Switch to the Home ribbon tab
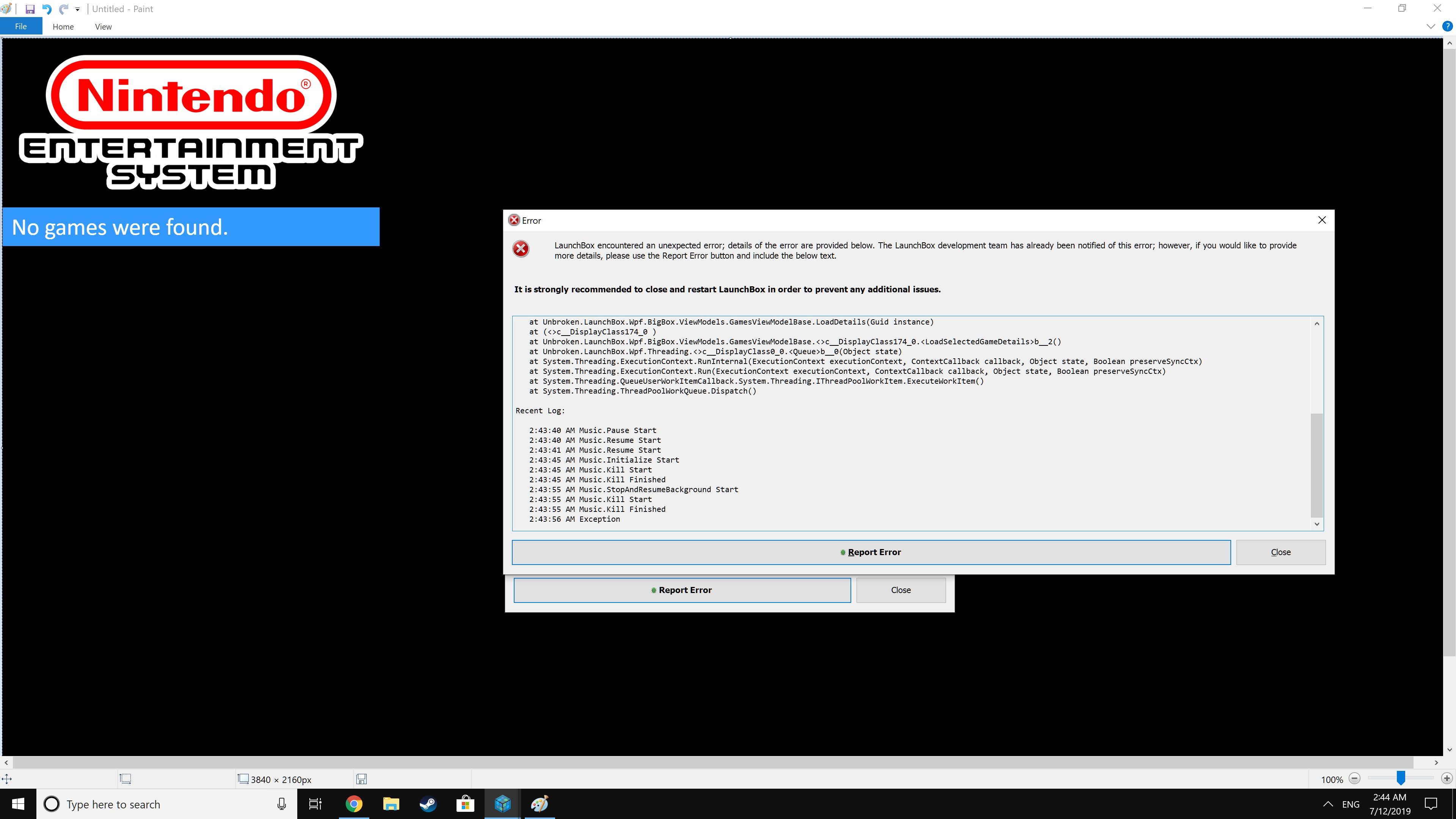This screenshot has height=819, width=1456. tap(63, 27)
